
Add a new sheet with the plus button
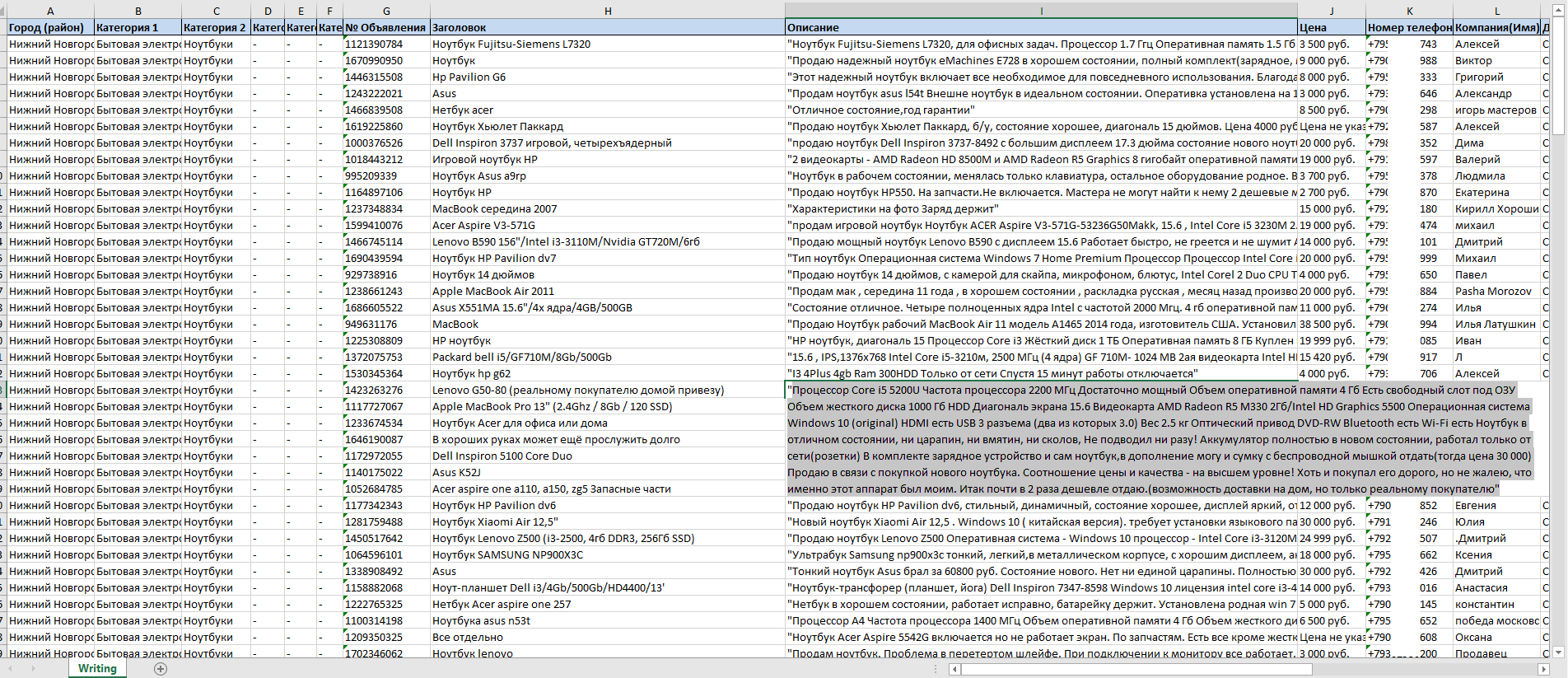point(161,669)
